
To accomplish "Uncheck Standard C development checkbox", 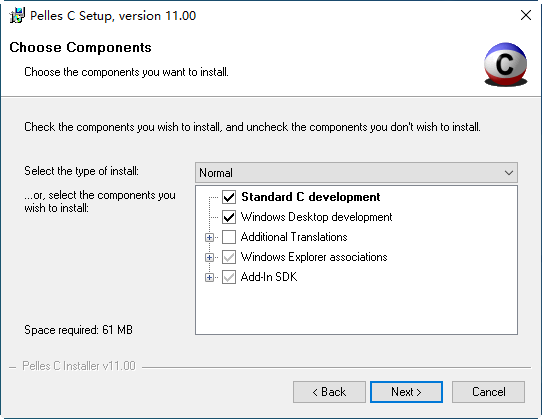I will pyautogui.click(x=229, y=197).
